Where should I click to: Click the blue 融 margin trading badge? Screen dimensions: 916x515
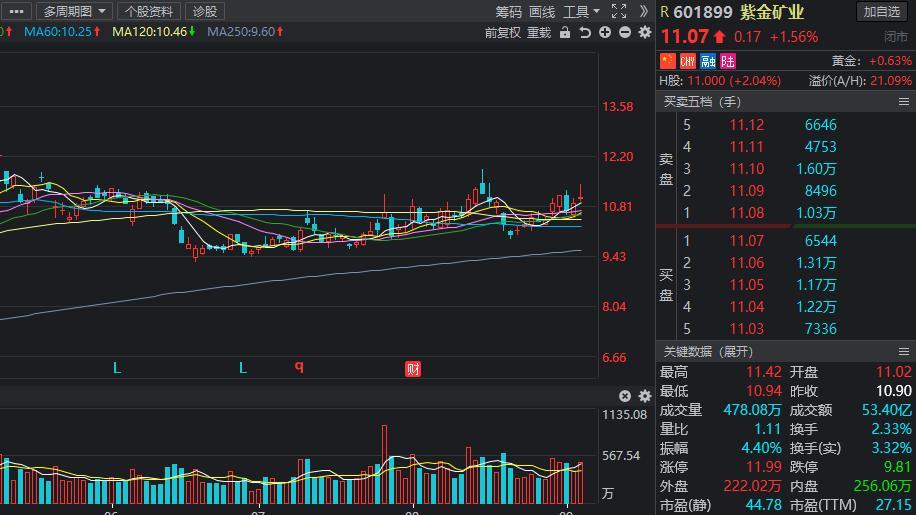[708, 61]
